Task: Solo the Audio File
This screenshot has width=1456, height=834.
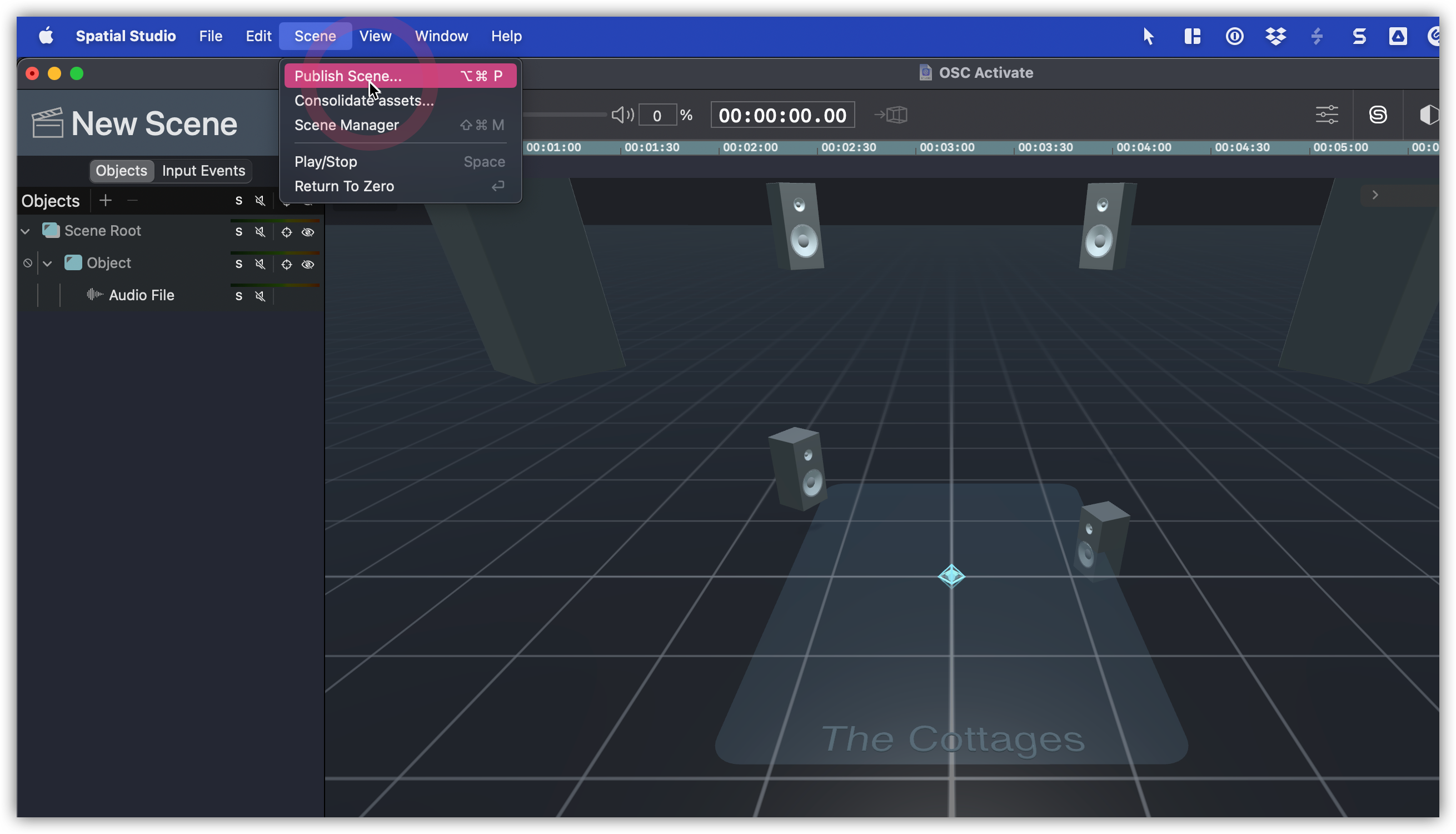Action: click(x=238, y=296)
